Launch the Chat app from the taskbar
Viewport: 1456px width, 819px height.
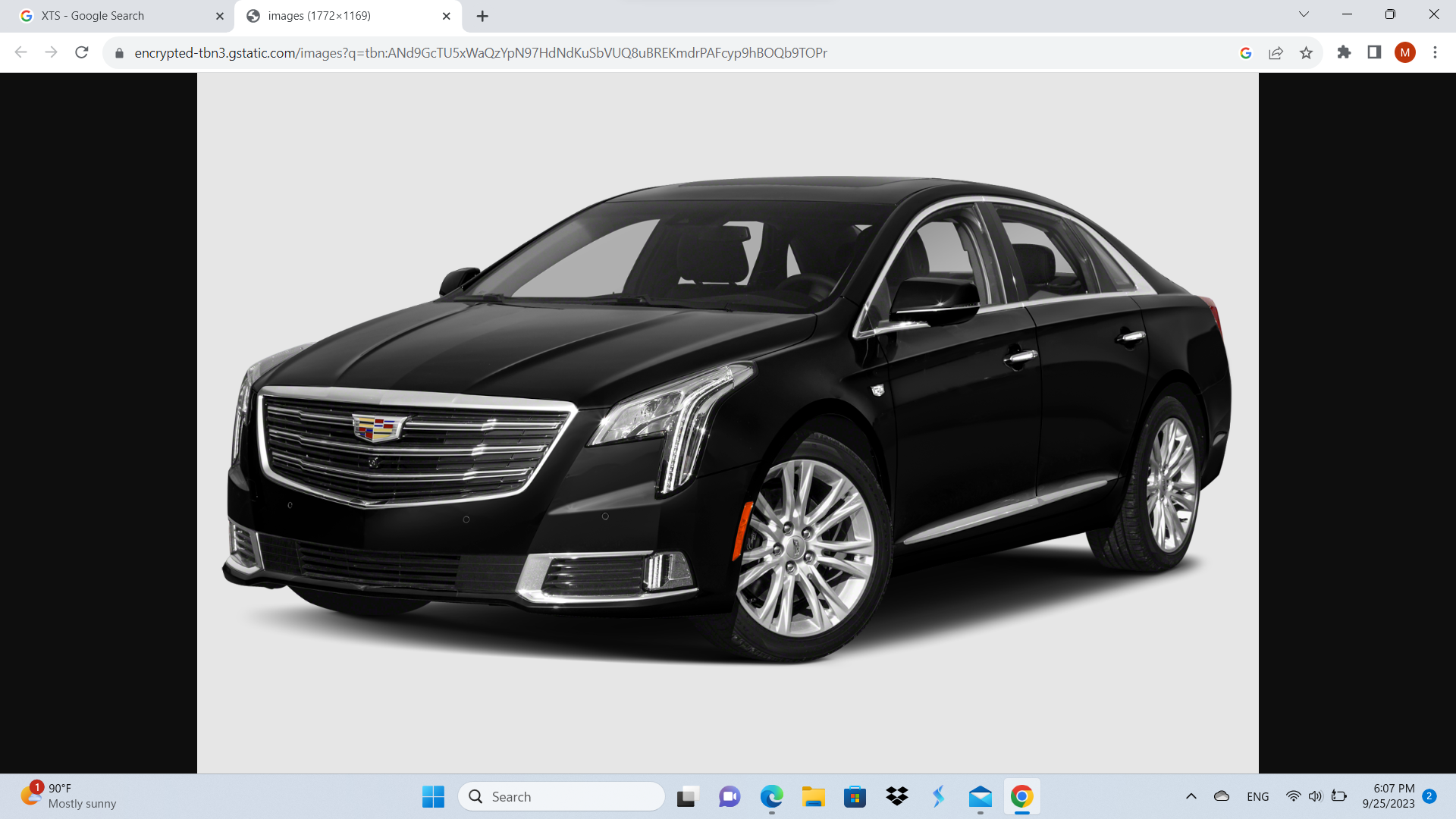click(730, 796)
